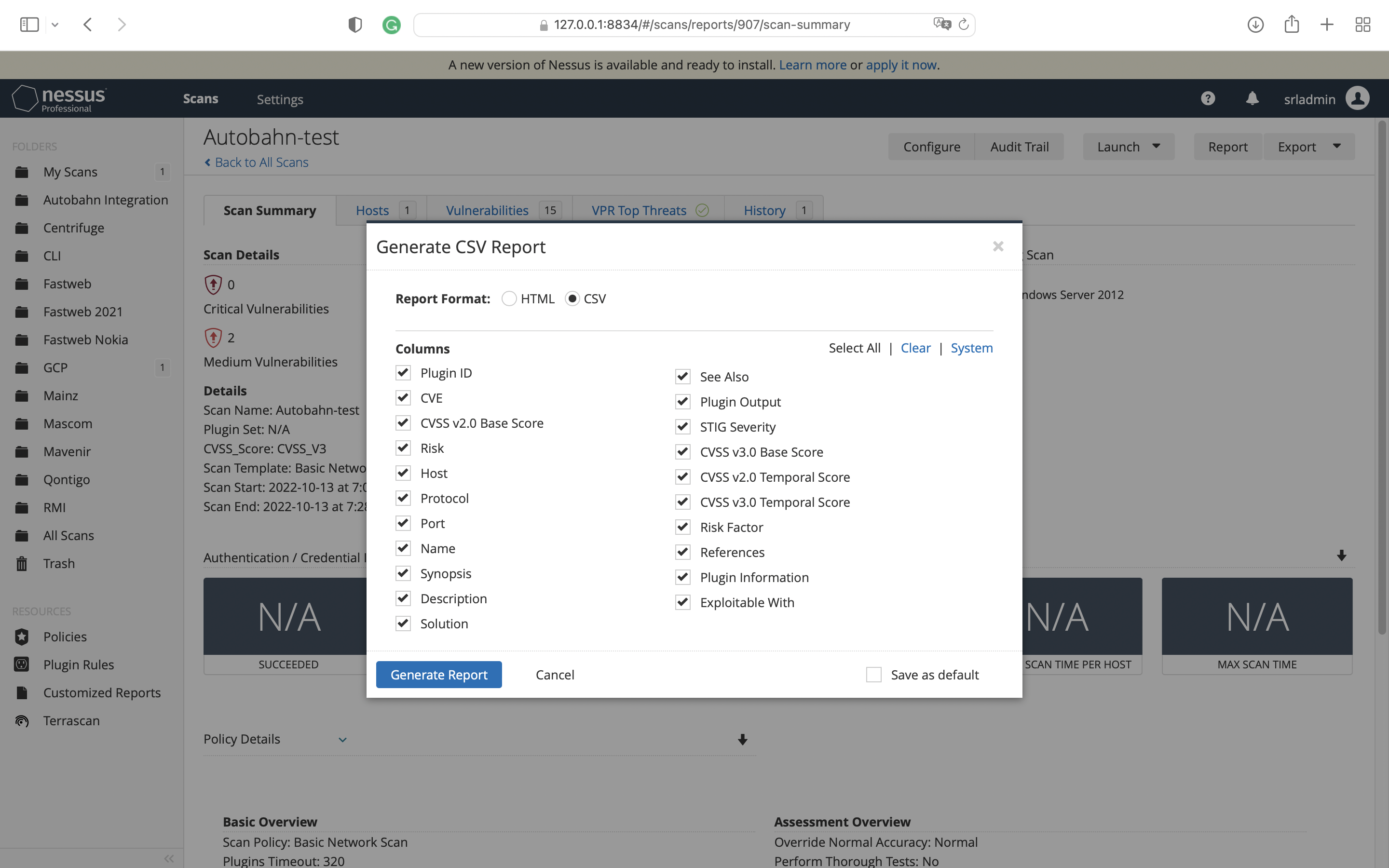Click the apply it now link
Screen dimensions: 1389x868
click(901, 65)
